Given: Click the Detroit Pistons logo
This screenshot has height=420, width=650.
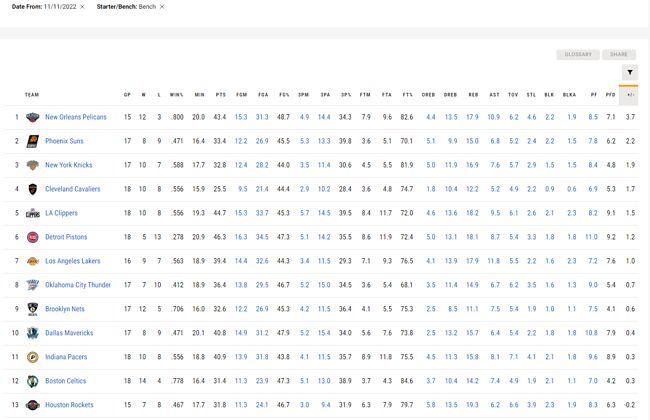Looking at the screenshot, I should pyautogui.click(x=32, y=237).
